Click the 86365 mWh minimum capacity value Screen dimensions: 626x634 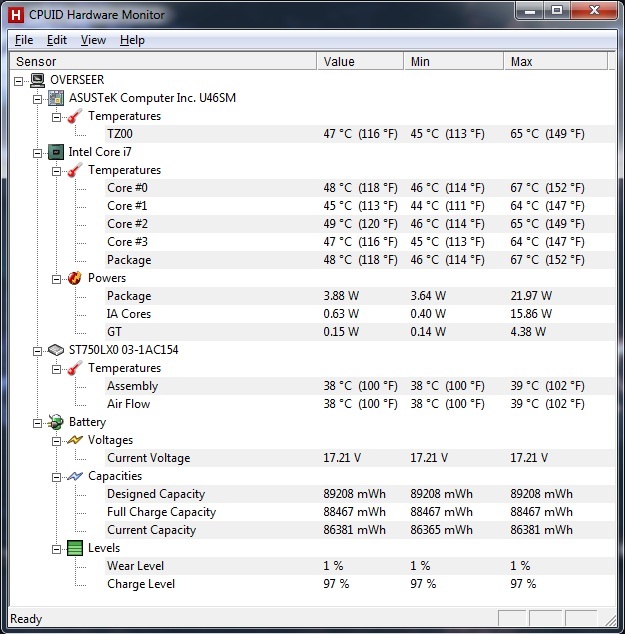click(x=441, y=530)
